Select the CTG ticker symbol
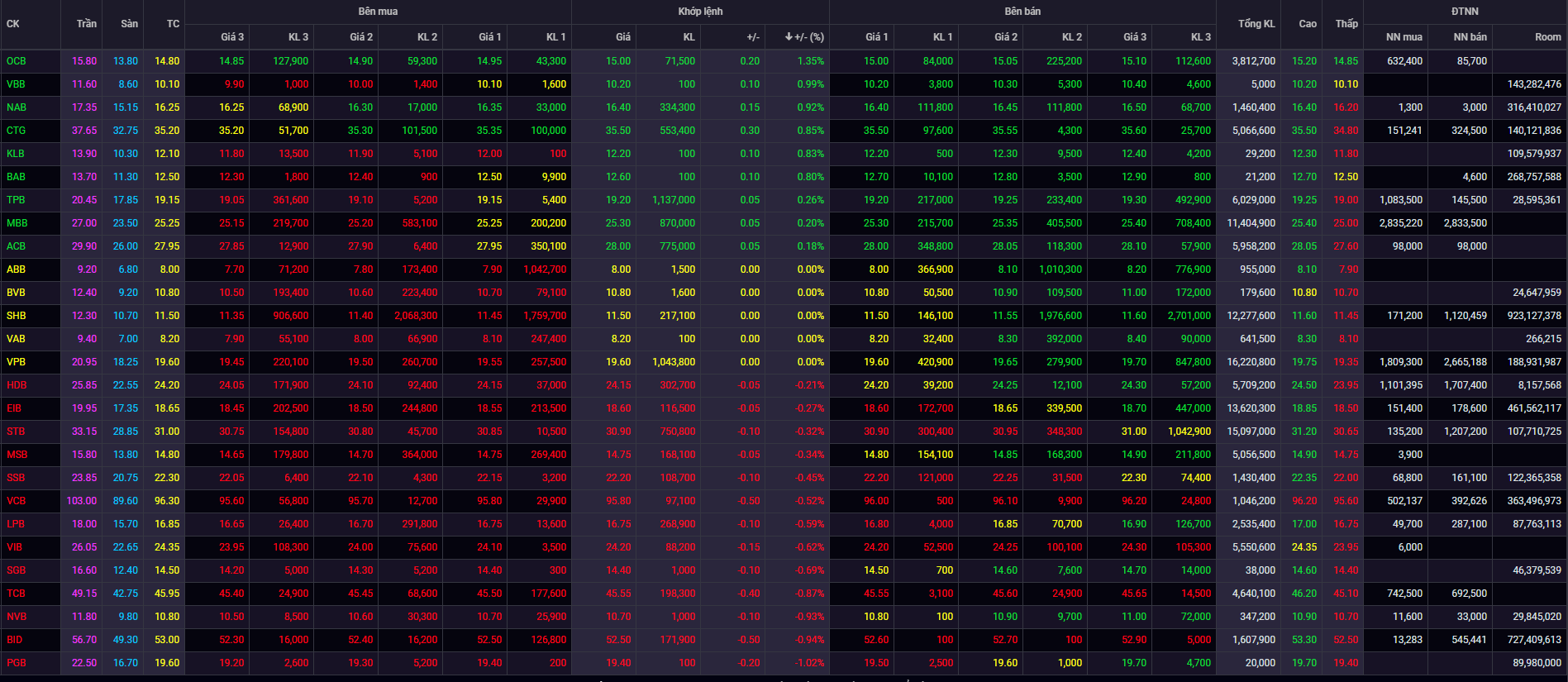 (x=16, y=131)
